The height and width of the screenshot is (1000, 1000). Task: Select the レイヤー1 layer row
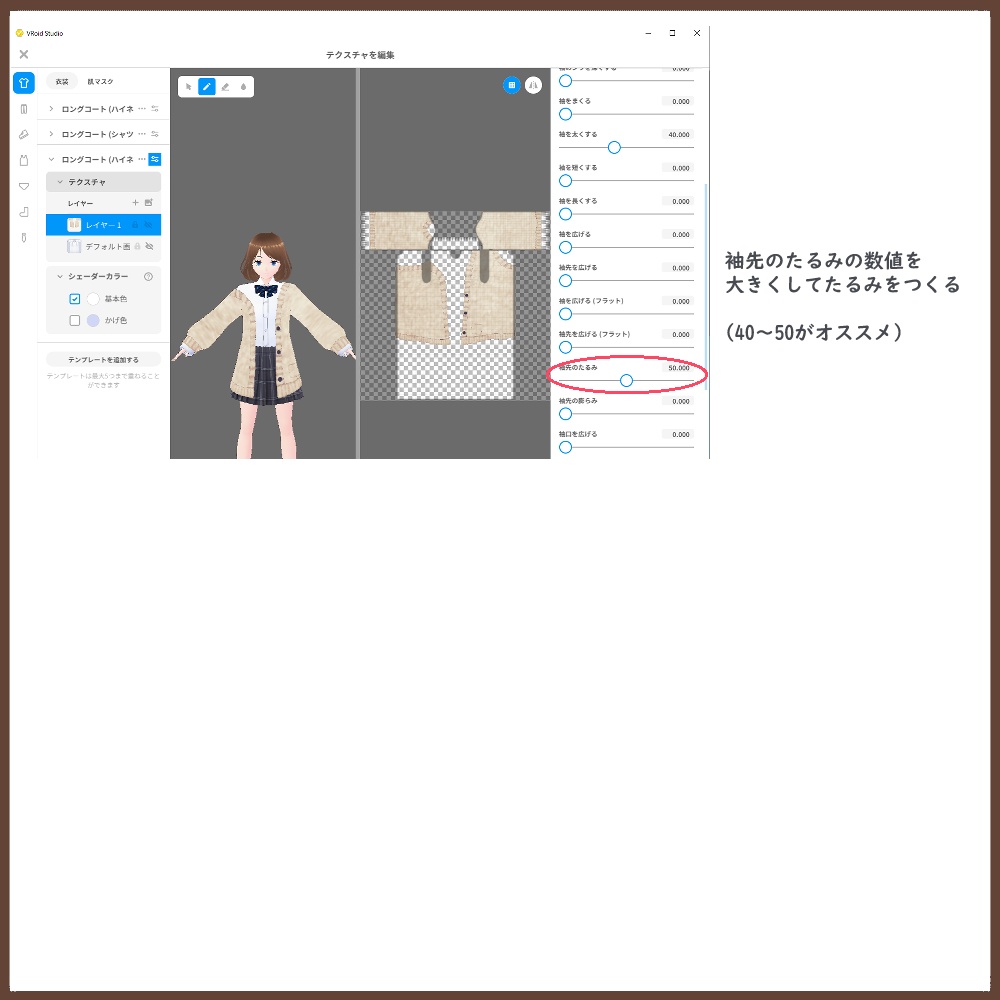tap(103, 225)
